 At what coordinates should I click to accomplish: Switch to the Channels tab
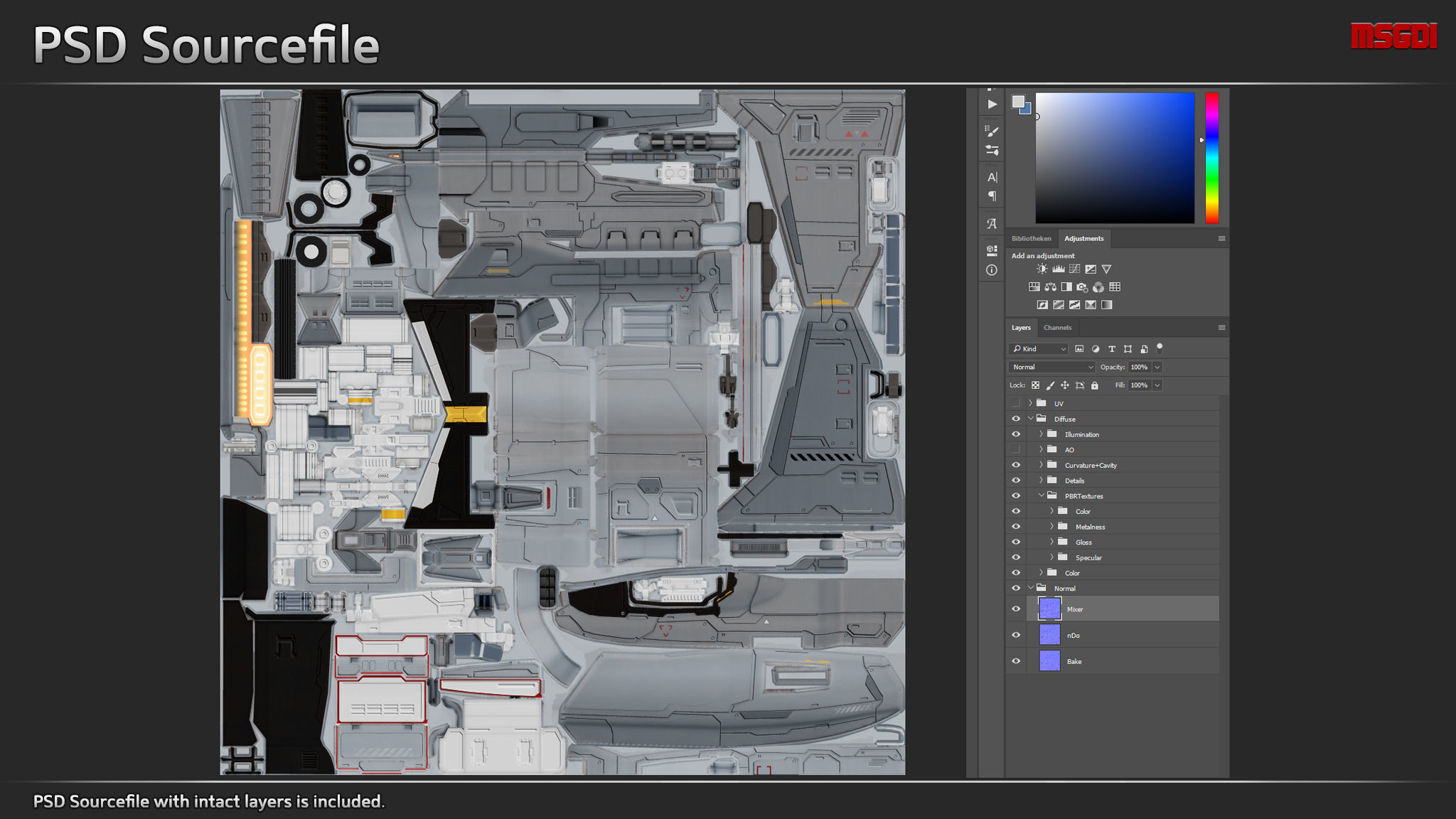click(x=1057, y=328)
